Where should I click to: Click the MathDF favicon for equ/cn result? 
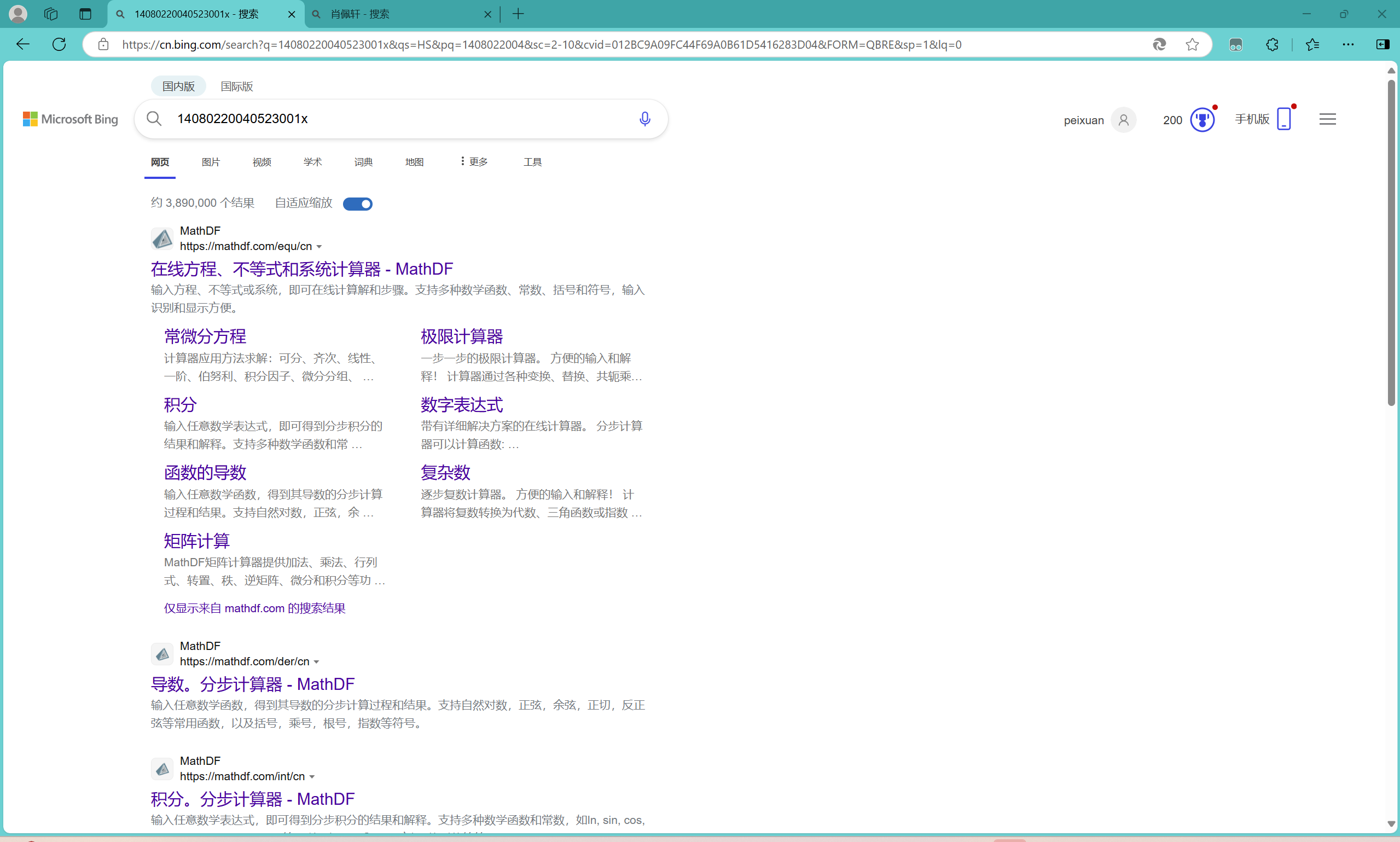coord(162,239)
